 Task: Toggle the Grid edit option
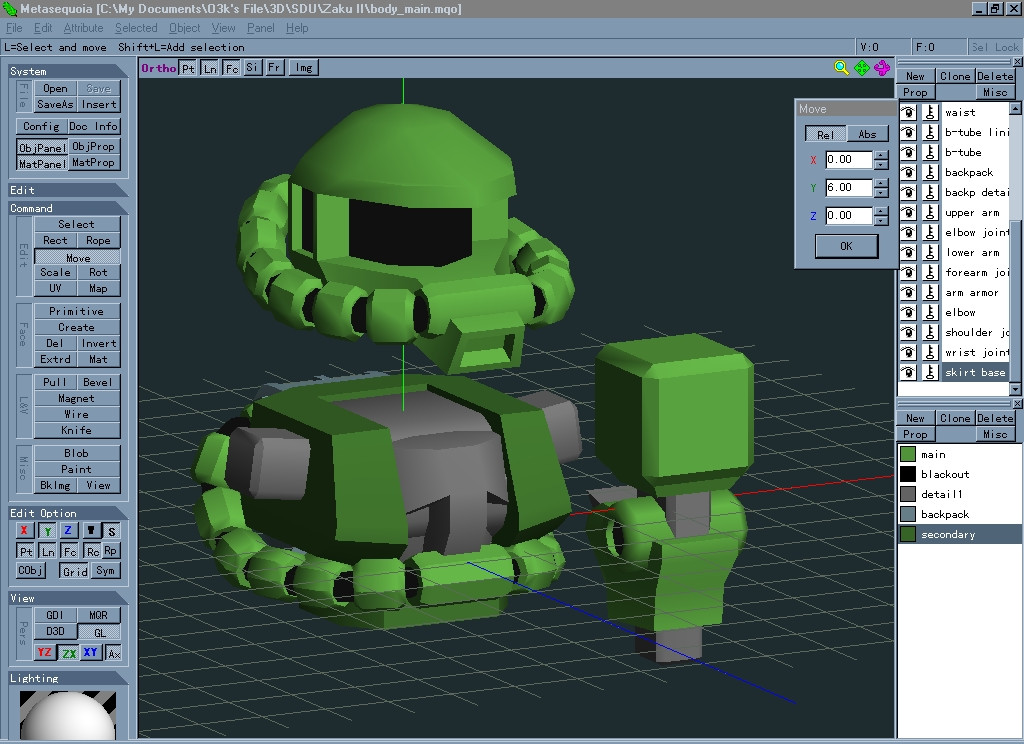tap(75, 571)
